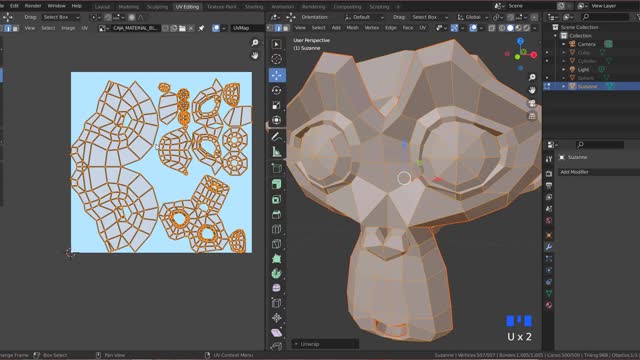The height and width of the screenshot is (360, 640).
Task: Activate the Rotate tool
Action: click(276, 90)
